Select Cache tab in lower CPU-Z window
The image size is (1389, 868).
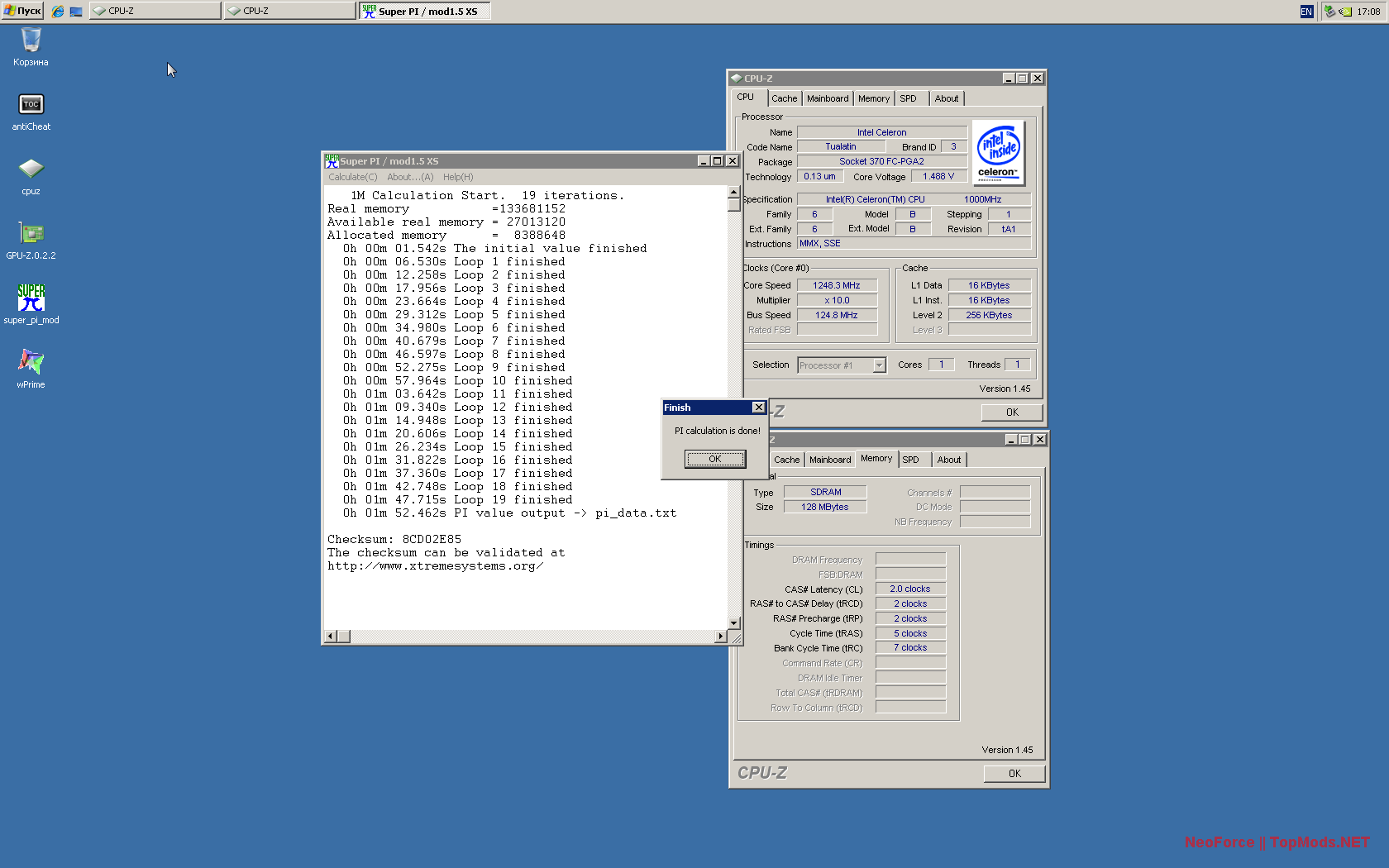coord(786,460)
